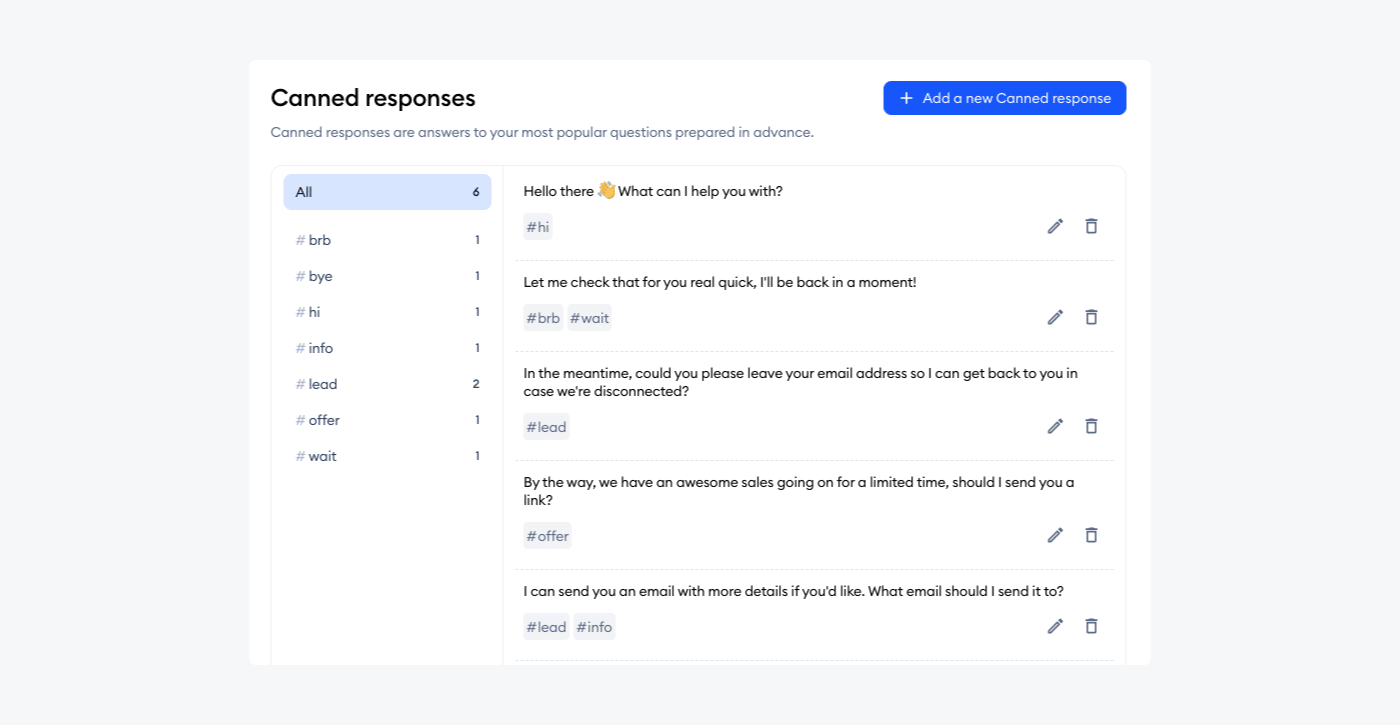Delete the awesome sales offer response
Image resolution: width=1400 pixels, height=725 pixels.
(1091, 535)
